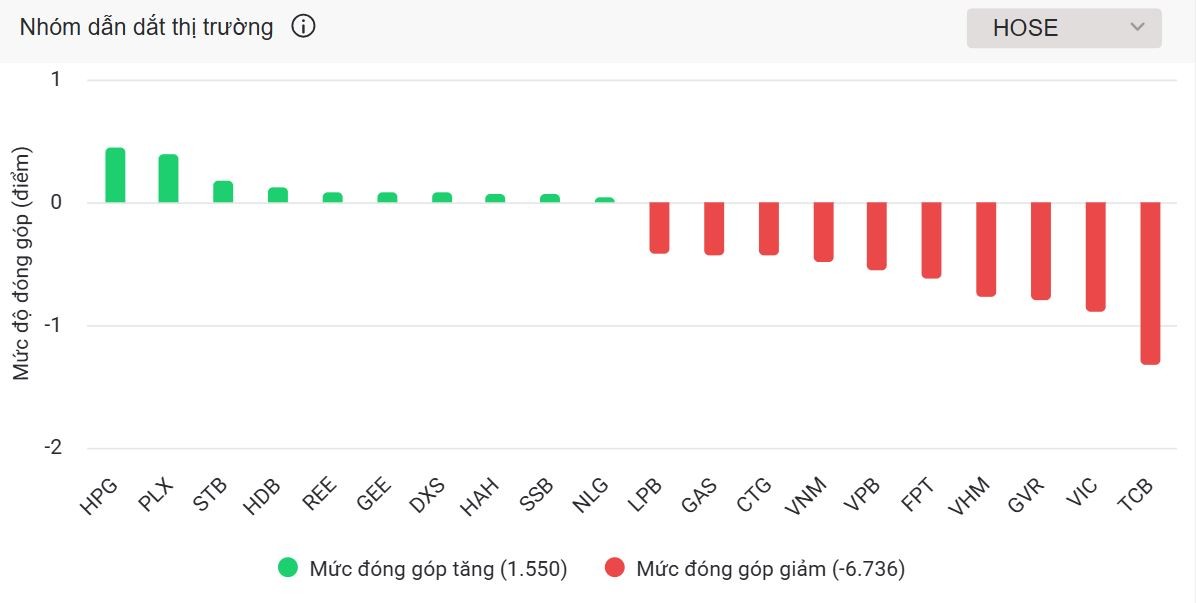Screen dimensions: 1196x603
Task: Click the red GVR bar
Action: click(x=1041, y=251)
